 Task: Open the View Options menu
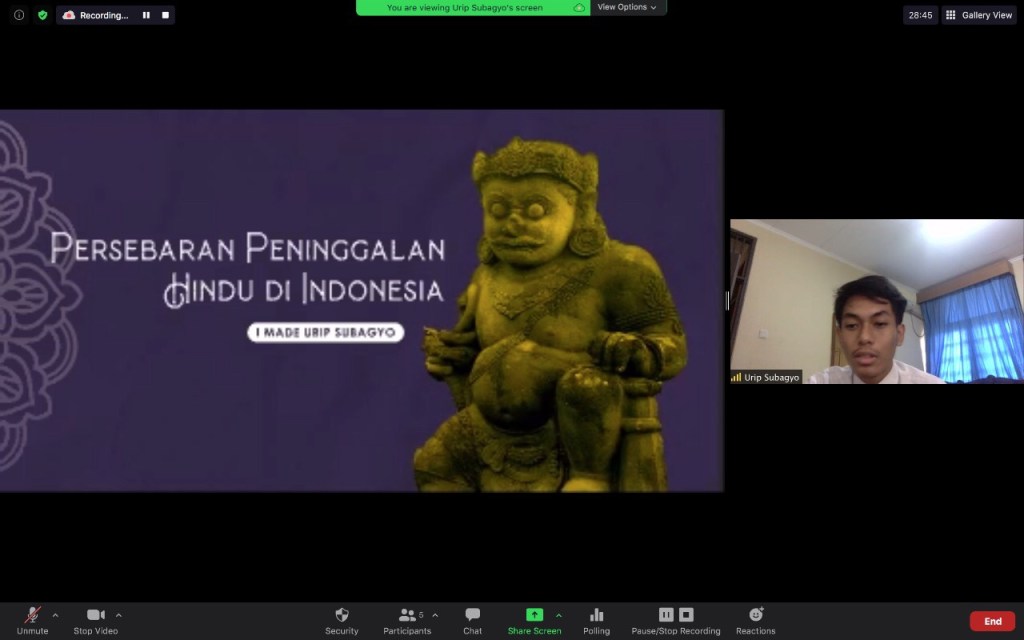click(x=627, y=7)
